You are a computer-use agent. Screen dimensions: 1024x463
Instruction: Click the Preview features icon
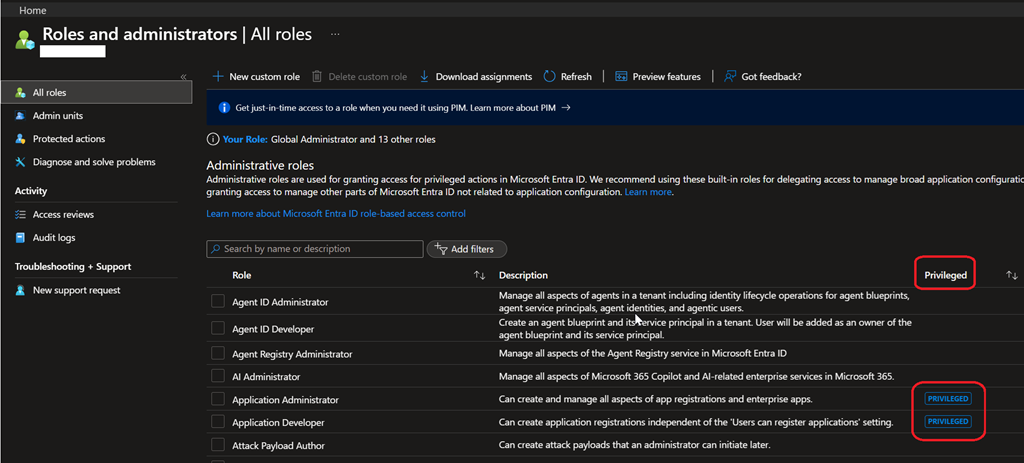pyautogui.click(x=621, y=77)
